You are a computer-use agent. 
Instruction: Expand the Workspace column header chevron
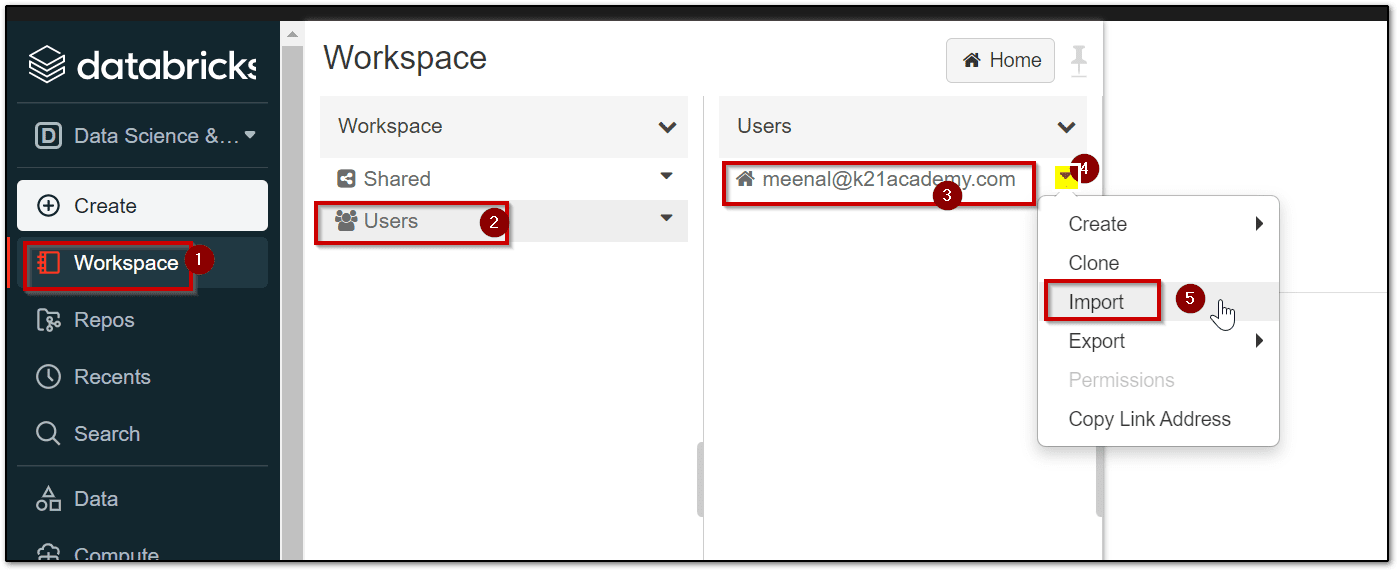click(x=667, y=127)
